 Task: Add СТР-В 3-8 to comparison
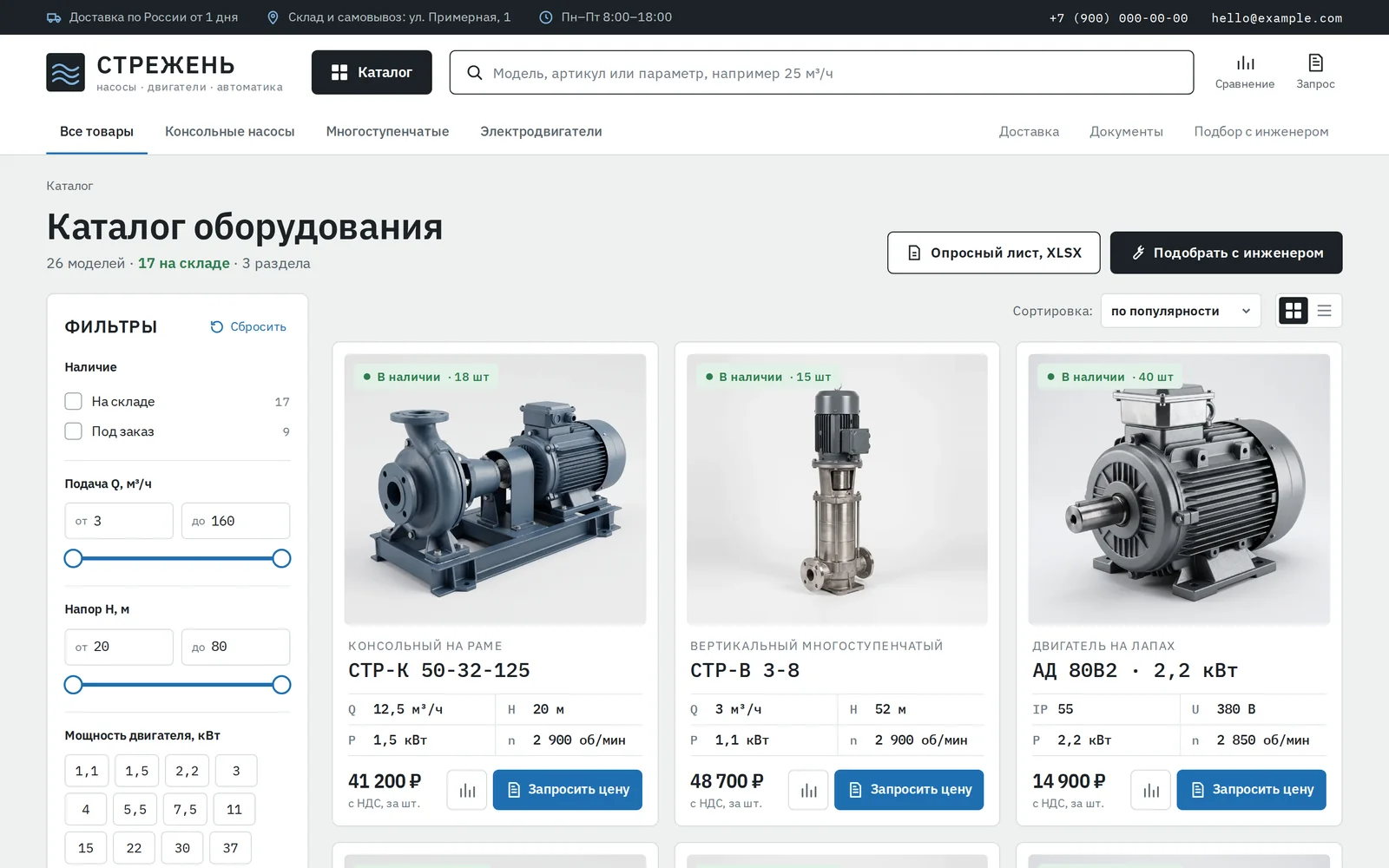[808, 790]
